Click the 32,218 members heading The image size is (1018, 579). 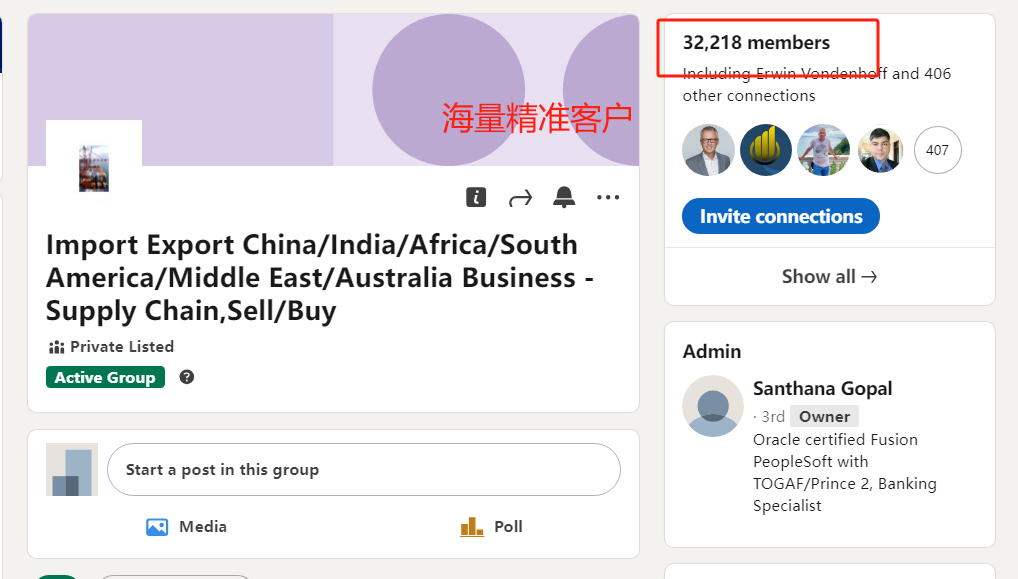(x=756, y=43)
